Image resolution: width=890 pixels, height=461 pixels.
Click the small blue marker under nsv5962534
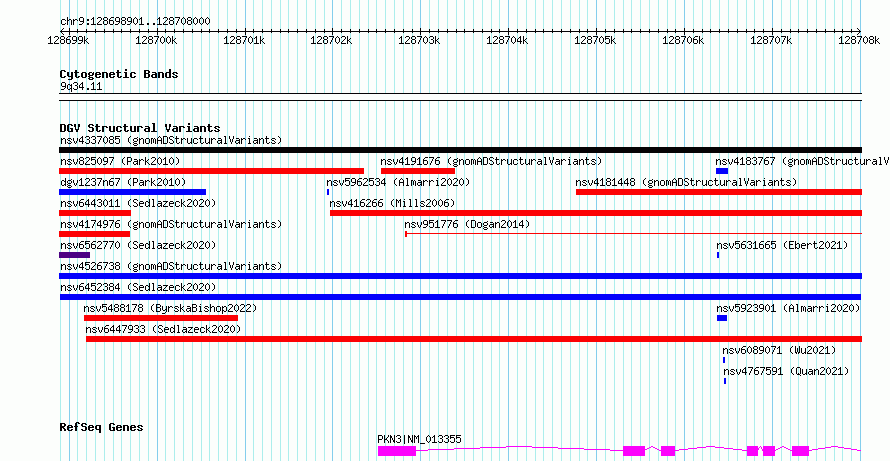[x=328, y=192]
